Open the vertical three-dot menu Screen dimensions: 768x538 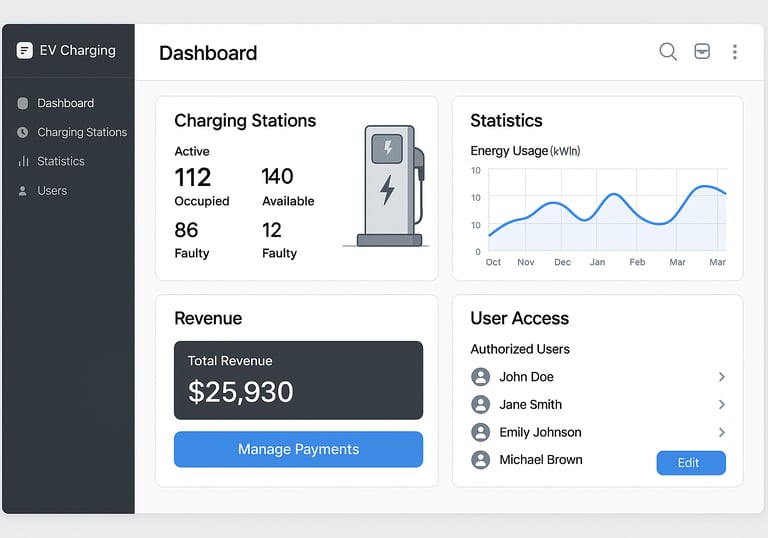coord(735,52)
